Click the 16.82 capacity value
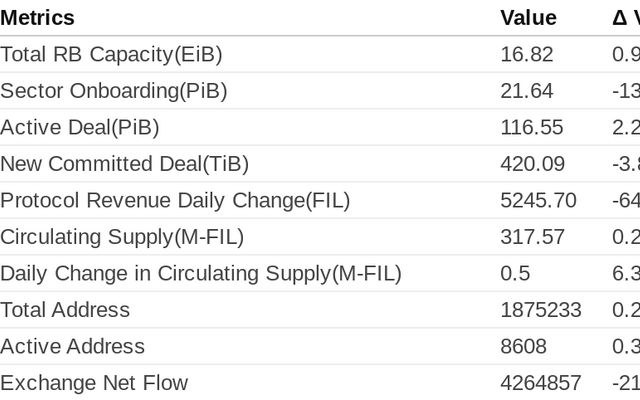 click(526, 54)
